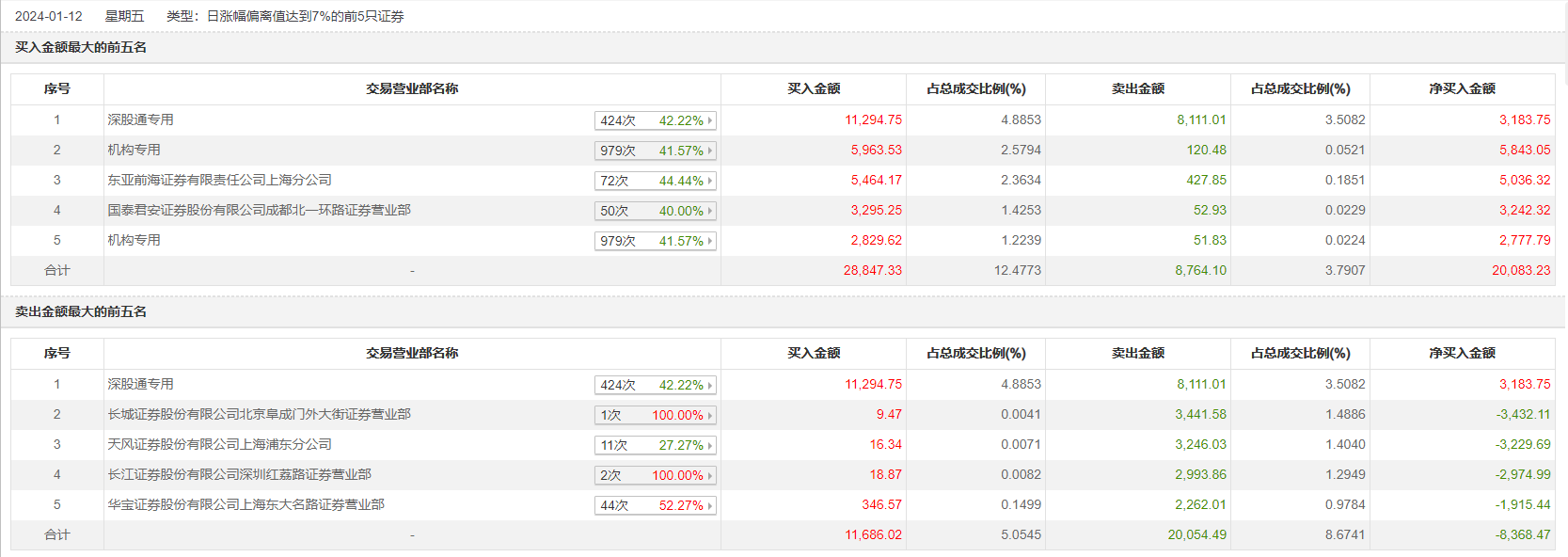Click 深股通专用 in the 卖出金额最大 table
1568x557 pixels.
click(140, 384)
